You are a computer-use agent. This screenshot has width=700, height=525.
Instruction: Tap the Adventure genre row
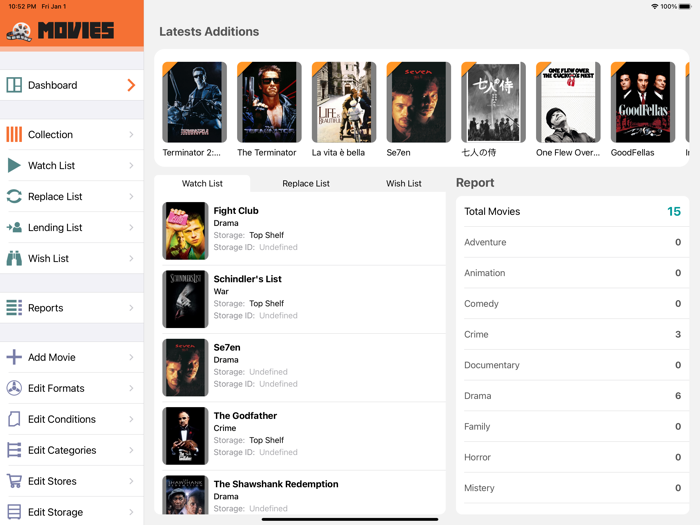point(572,242)
